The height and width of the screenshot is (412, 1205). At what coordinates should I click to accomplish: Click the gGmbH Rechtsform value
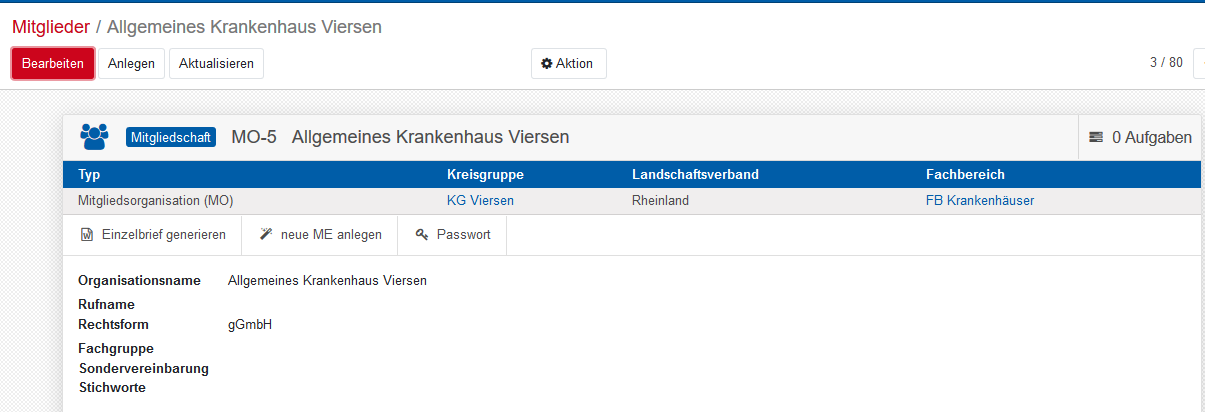click(x=250, y=324)
